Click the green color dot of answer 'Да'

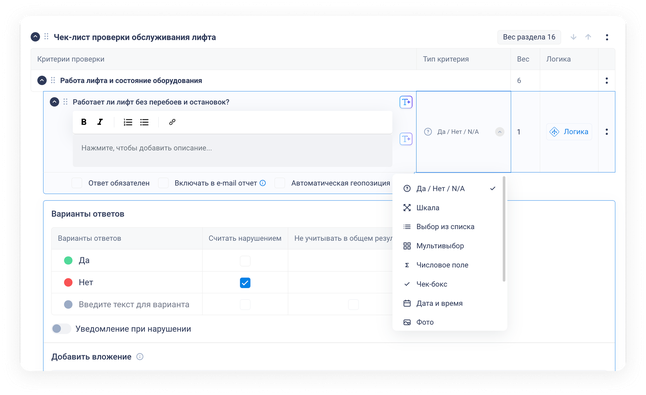(68, 260)
